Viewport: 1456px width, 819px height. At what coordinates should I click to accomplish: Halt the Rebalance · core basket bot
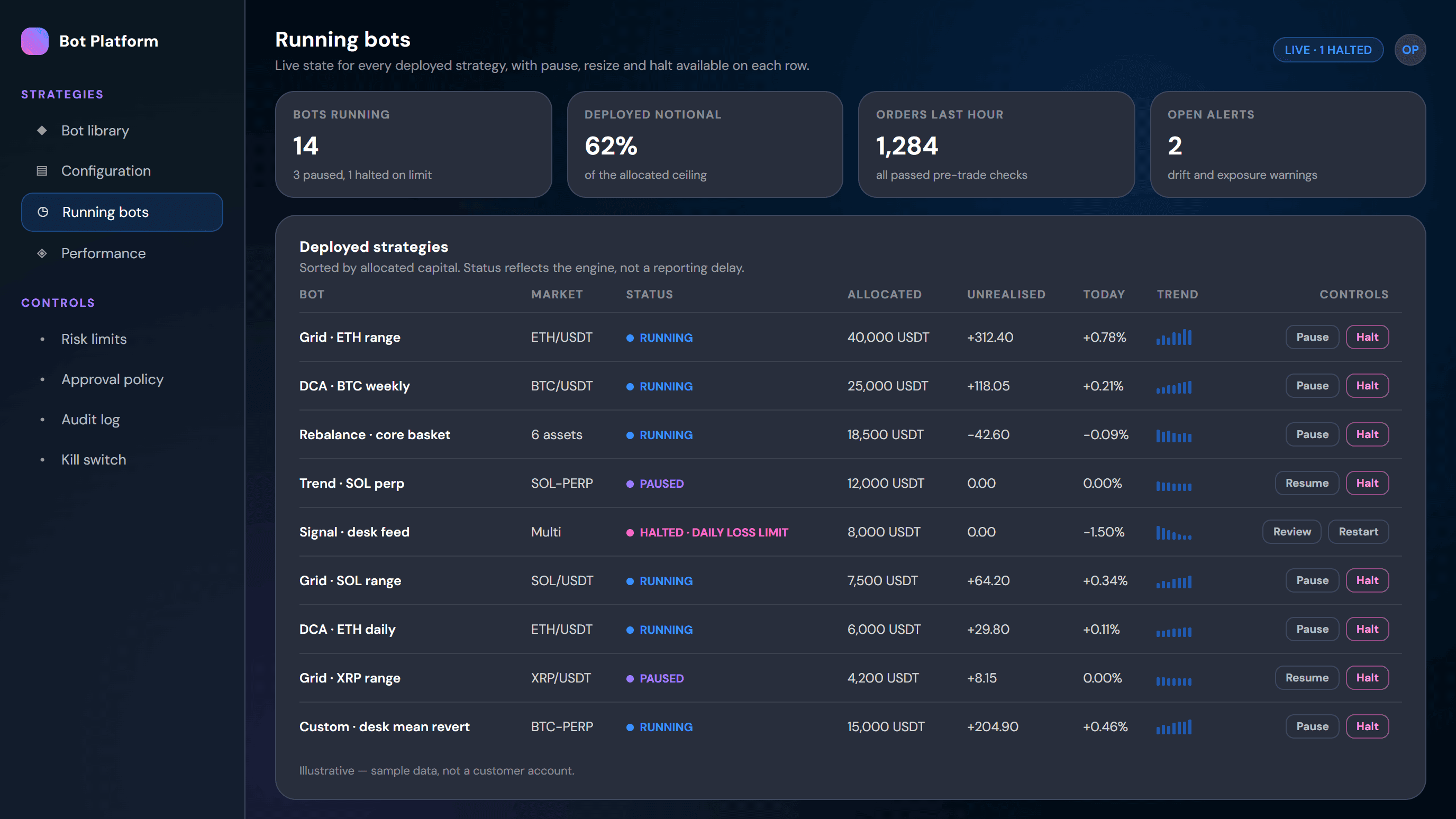click(1367, 434)
